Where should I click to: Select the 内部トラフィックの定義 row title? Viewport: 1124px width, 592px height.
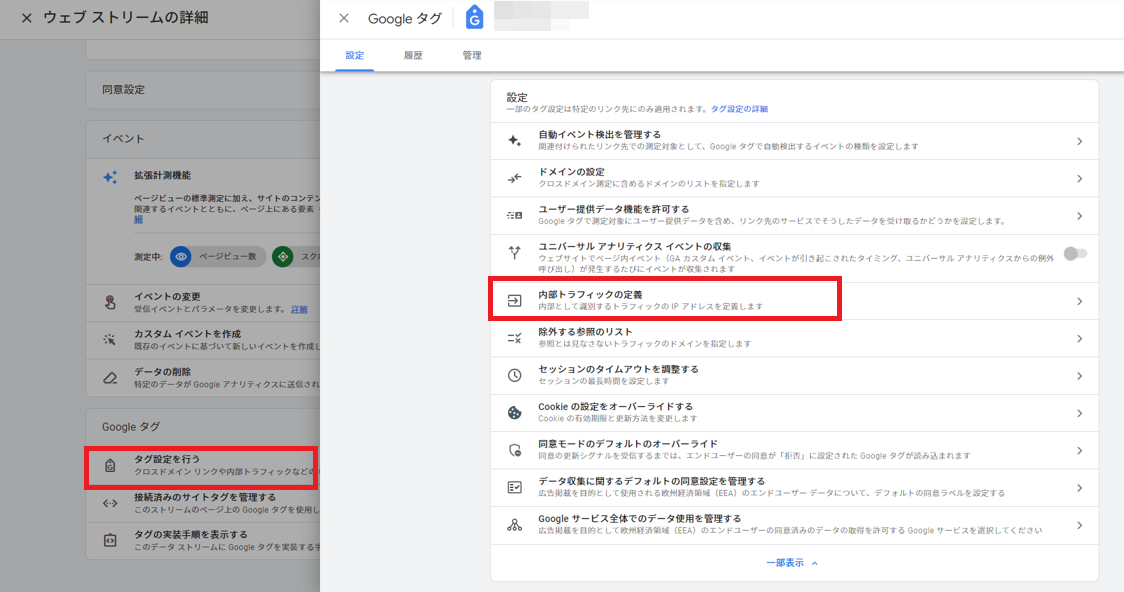click(590, 295)
